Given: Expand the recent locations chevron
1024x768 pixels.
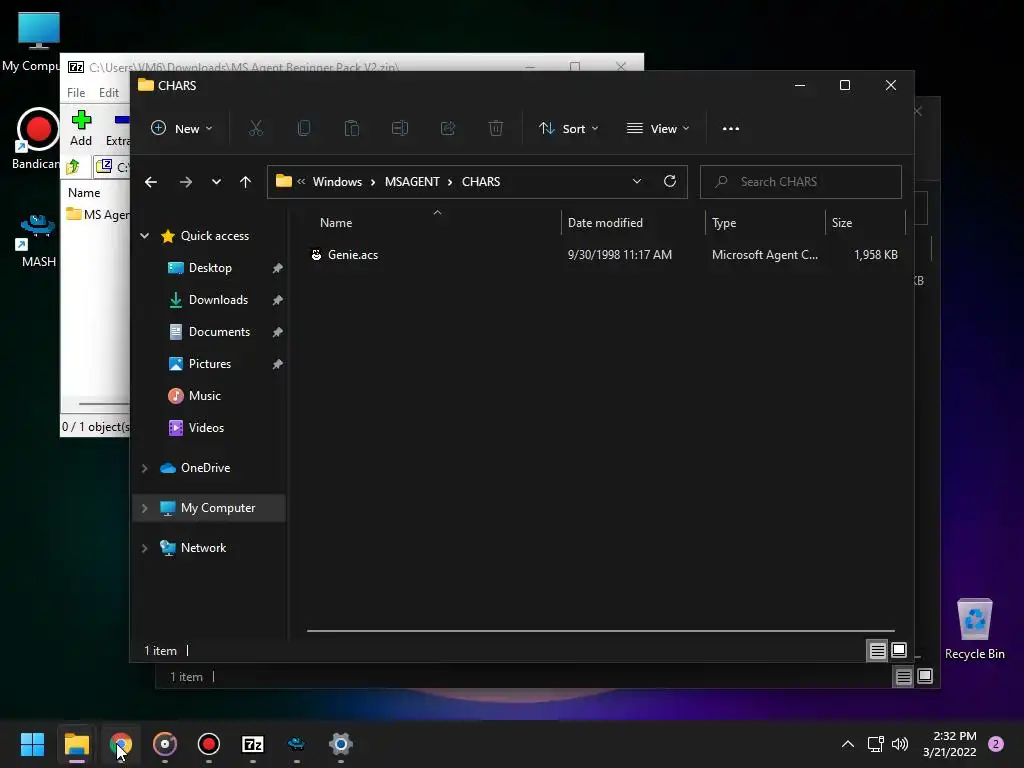Looking at the screenshot, I should pyautogui.click(x=216, y=182).
